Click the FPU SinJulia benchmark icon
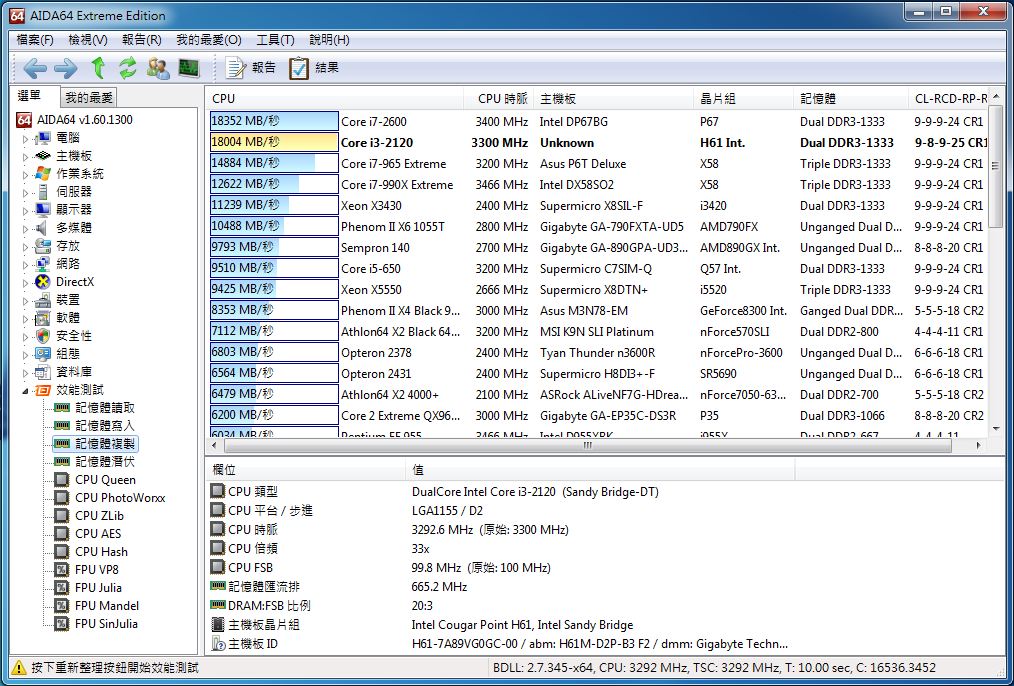 61,624
